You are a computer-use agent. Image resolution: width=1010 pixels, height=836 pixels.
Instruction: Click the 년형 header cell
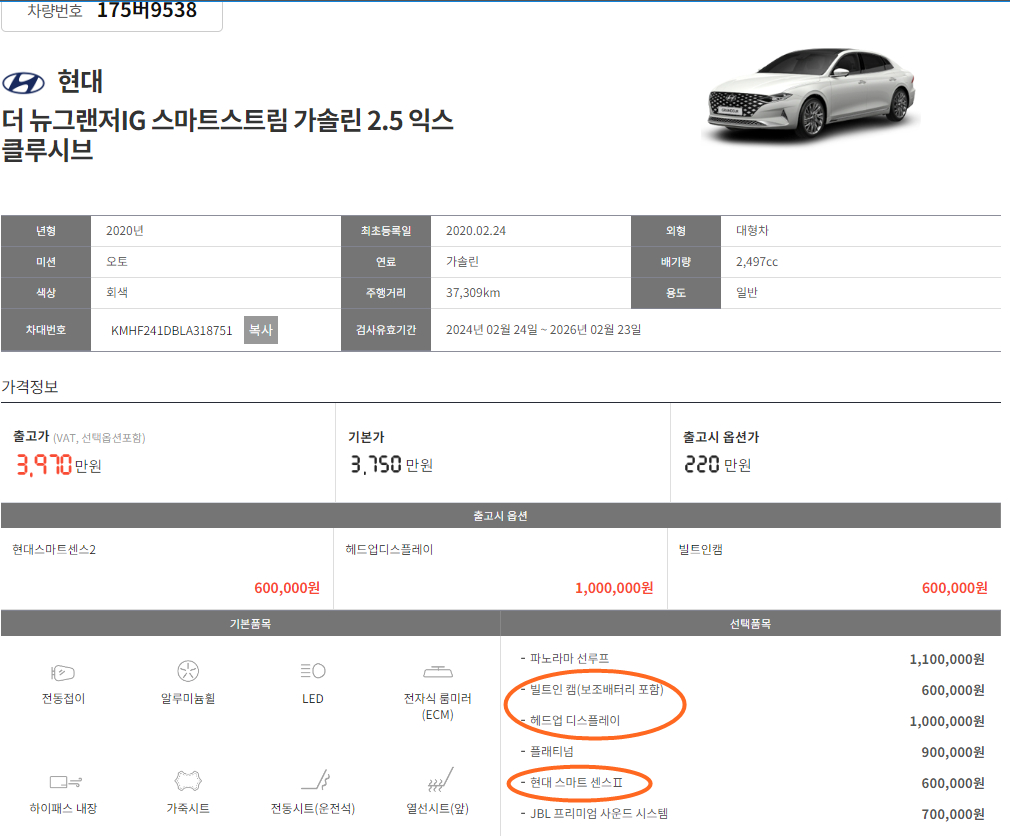[46, 231]
